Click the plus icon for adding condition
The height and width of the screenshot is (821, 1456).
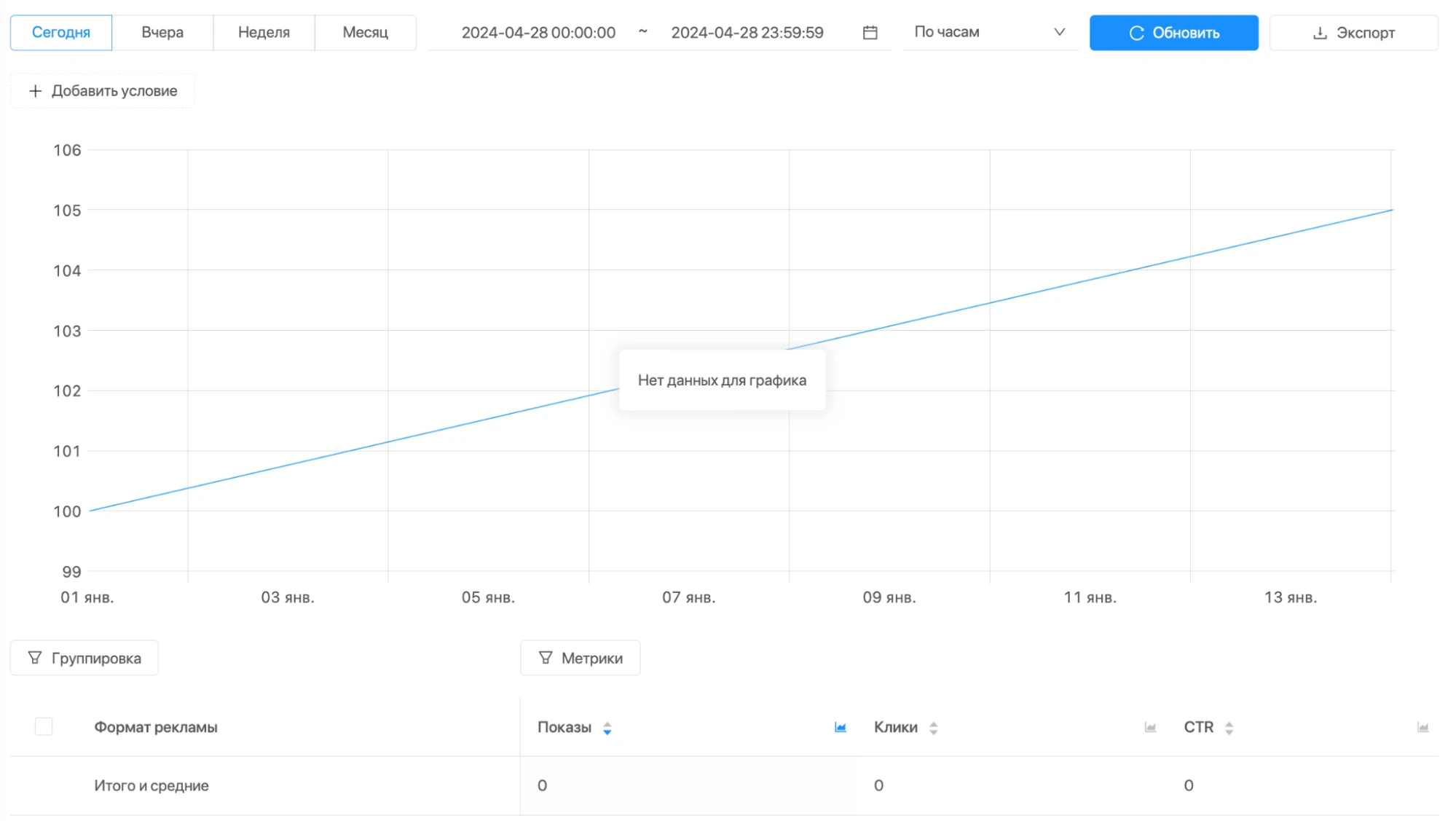click(x=35, y=91)
